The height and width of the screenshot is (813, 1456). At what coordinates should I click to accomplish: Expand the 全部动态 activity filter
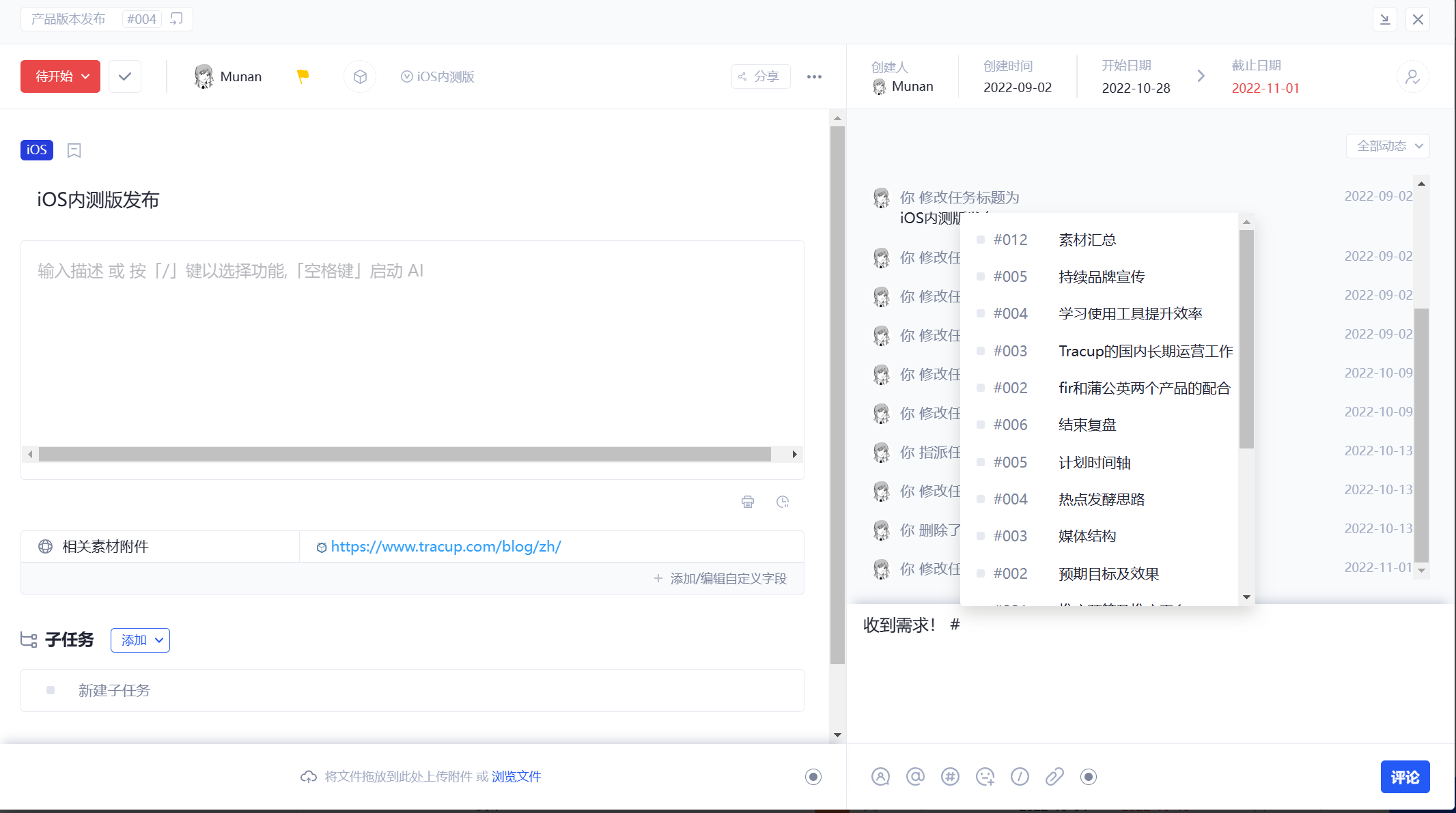(1388, 146)
